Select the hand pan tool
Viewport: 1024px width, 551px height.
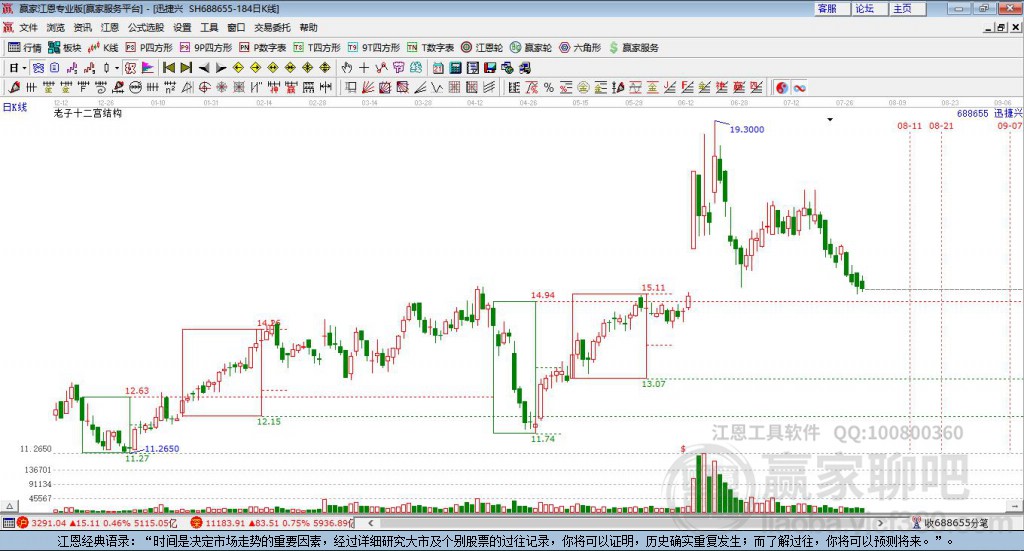(x=347, y=68)
